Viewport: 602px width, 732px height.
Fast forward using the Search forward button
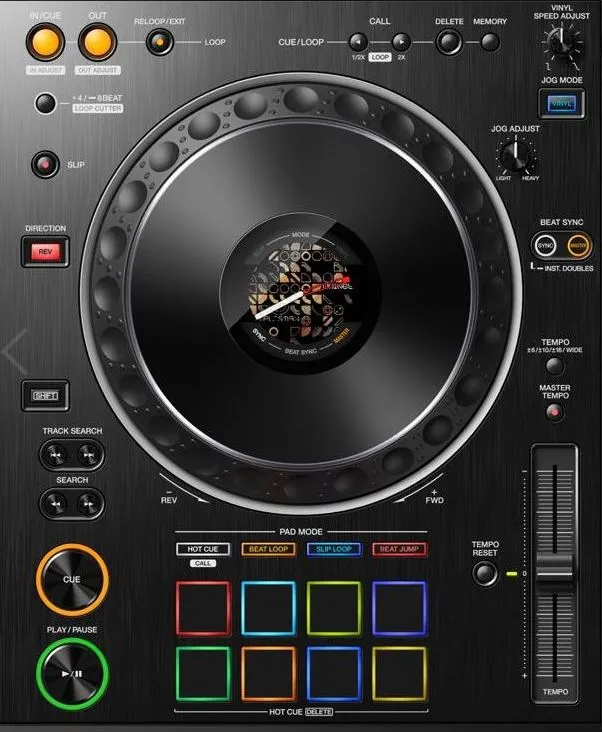point(88,504)
